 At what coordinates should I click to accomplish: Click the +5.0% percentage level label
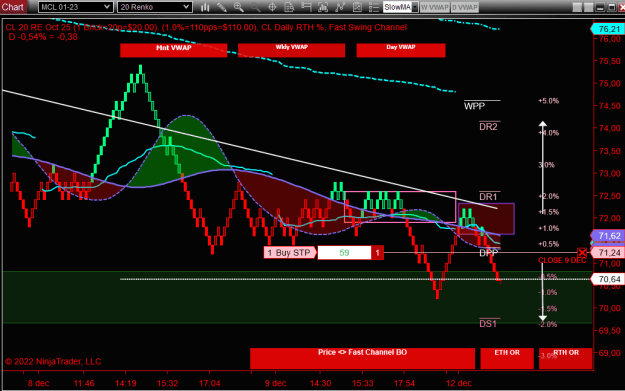(548, 101)
